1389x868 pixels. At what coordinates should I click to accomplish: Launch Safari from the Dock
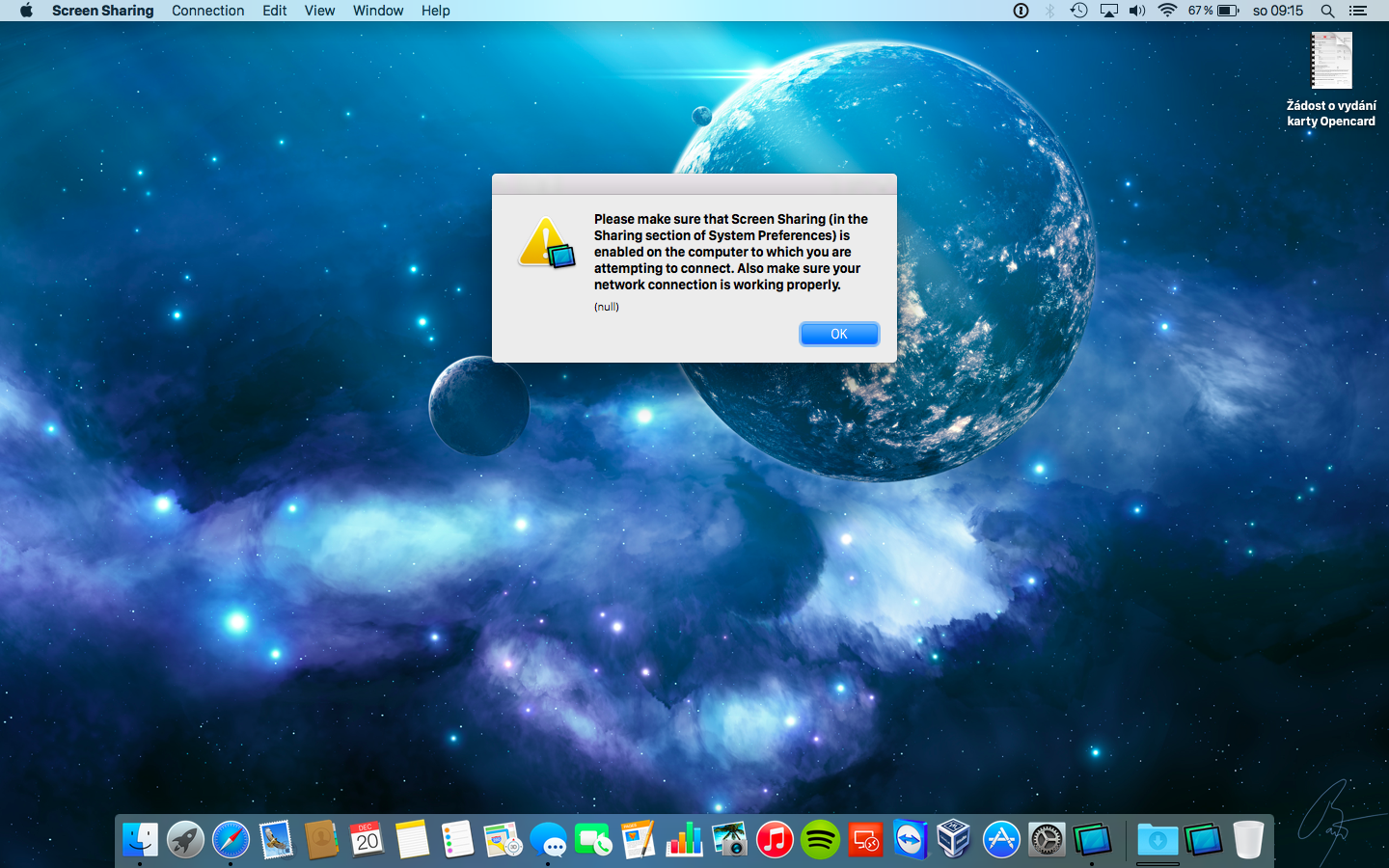tap(231, 840)
